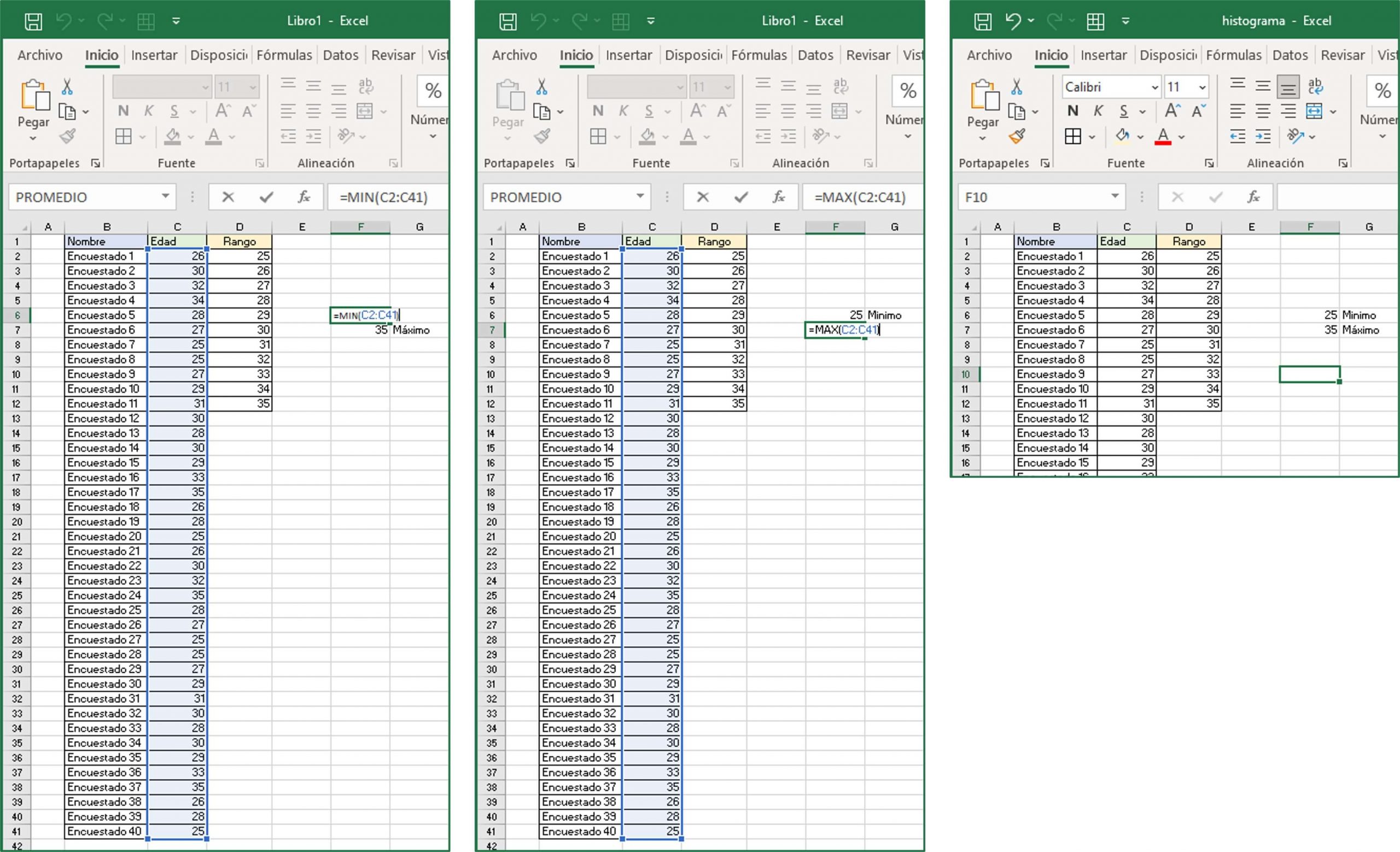1400x852 pixels.
Task: Select the Percent number style
Action: [1382, 91]
